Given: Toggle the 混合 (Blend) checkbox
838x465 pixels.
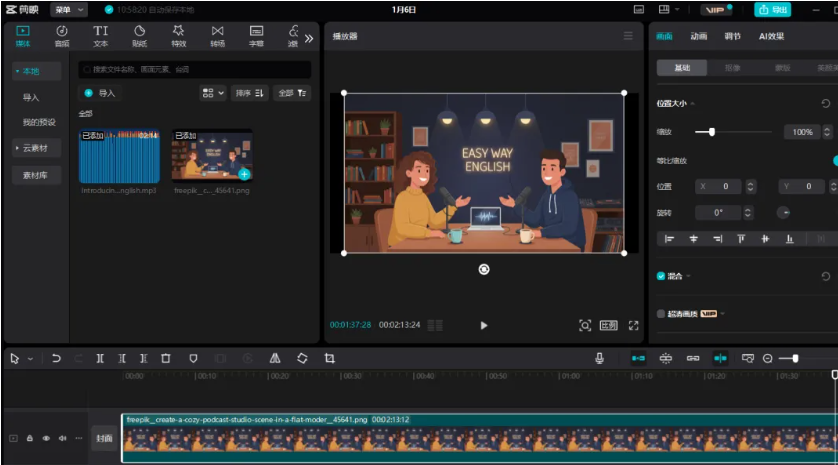Looking at the screenshot, I should pyautogui.click(x=661, y=276).
